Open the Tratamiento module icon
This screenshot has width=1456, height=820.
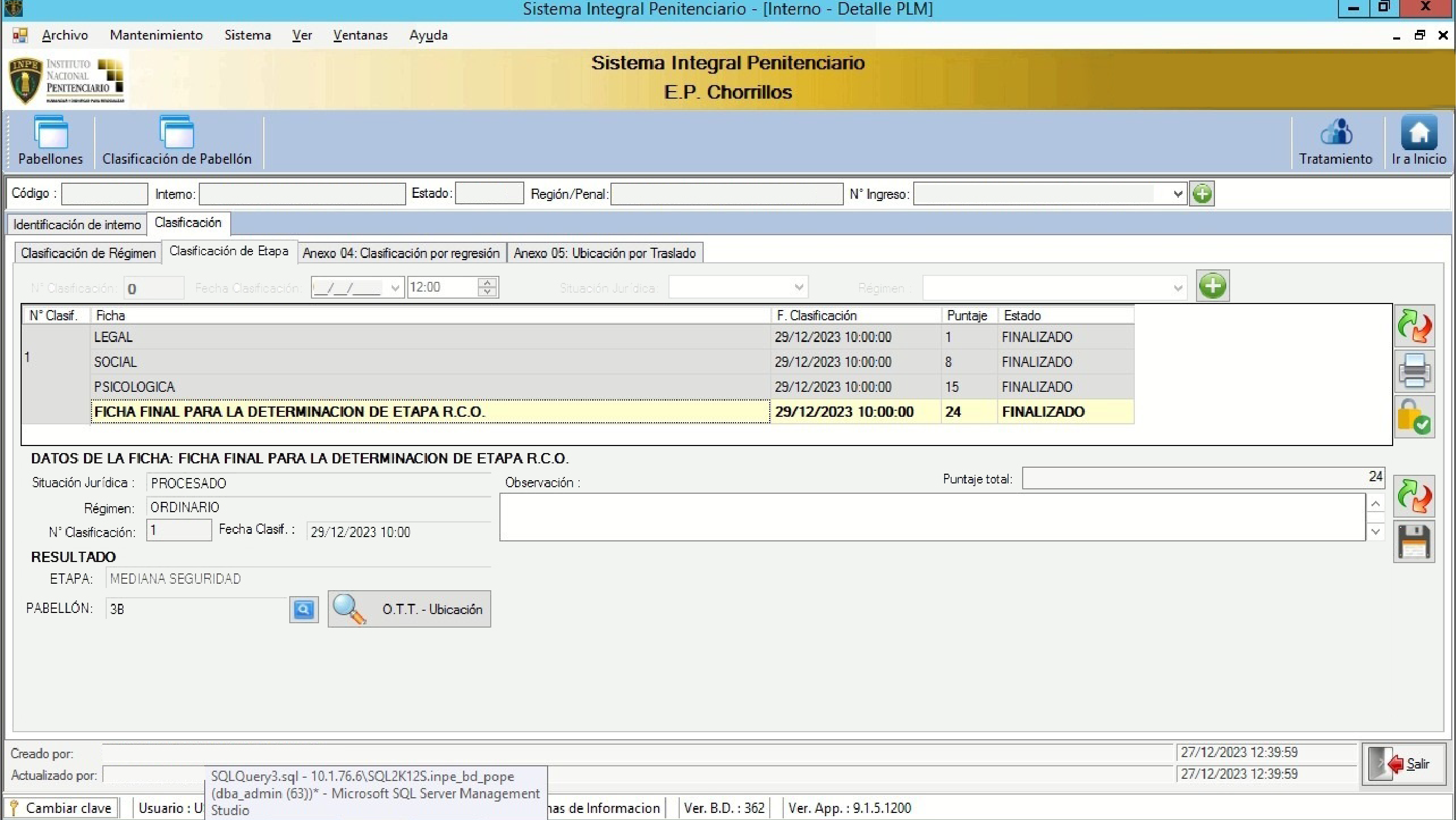1336,141
